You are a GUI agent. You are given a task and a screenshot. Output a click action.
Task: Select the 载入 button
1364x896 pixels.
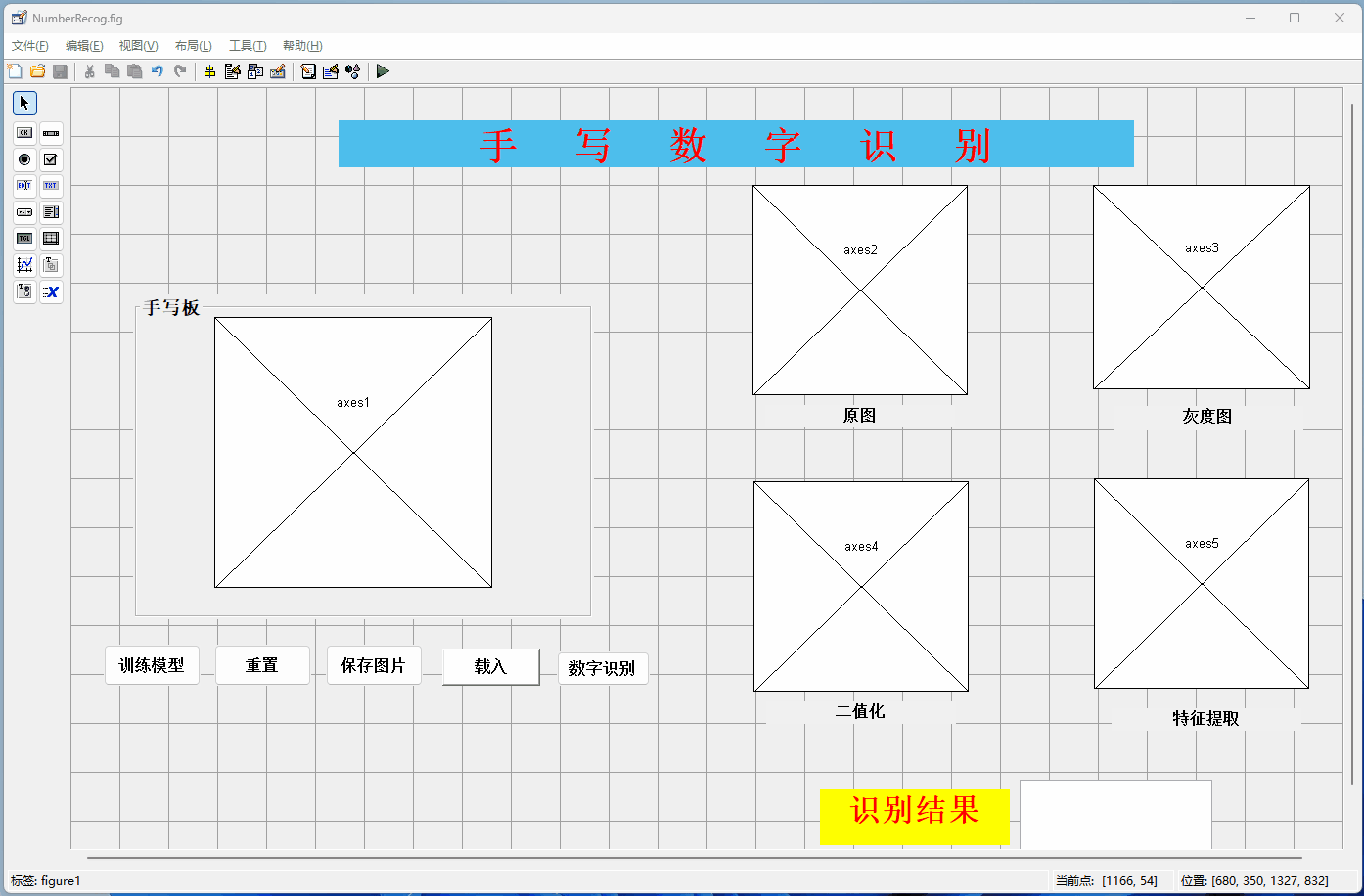coord(490,667)
